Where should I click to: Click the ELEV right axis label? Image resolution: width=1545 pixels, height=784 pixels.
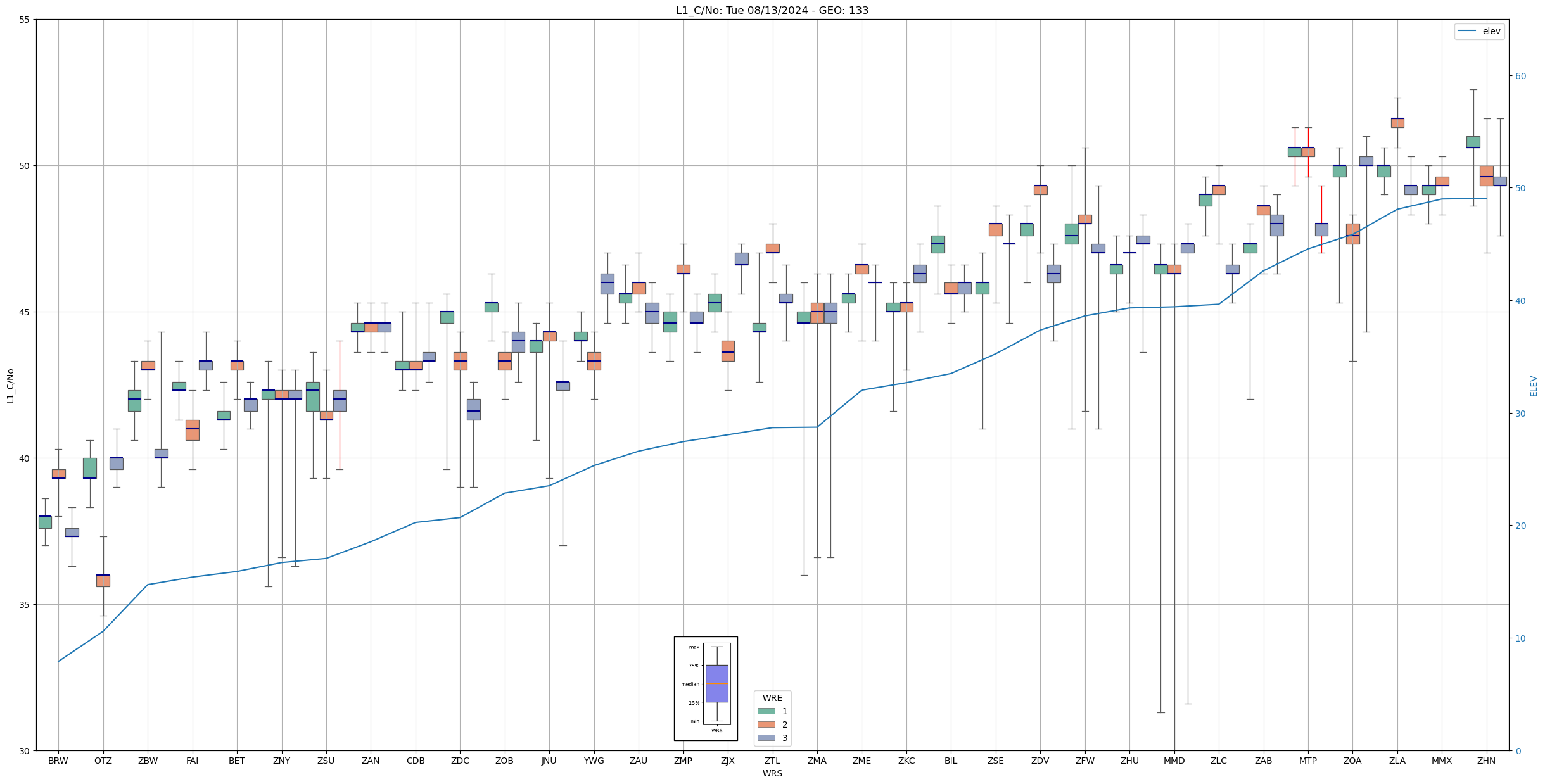(1534, 386)
